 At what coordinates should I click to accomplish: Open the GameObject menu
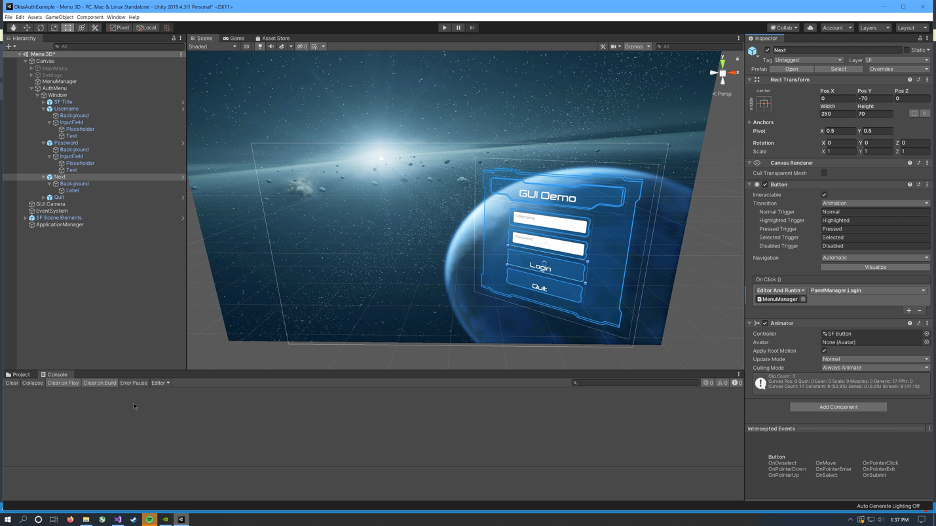(59, 17)
